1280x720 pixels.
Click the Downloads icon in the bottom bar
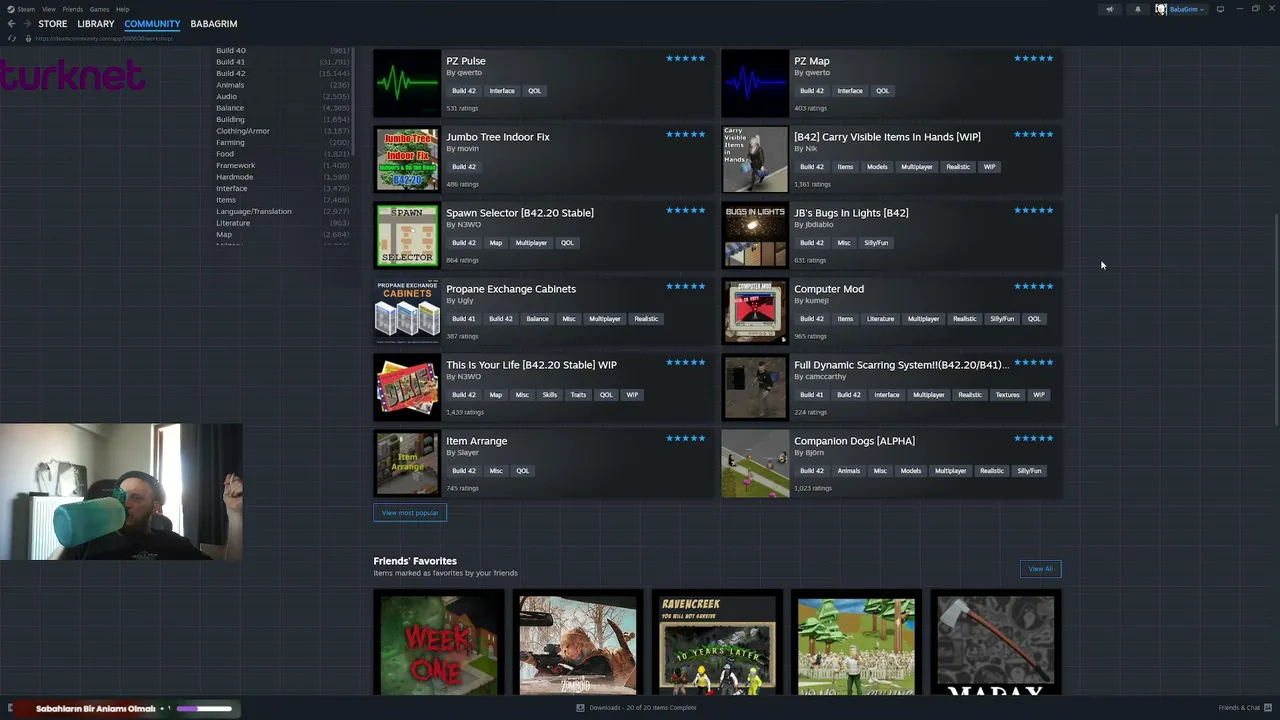pyautogui.click(x=580, y=708)
